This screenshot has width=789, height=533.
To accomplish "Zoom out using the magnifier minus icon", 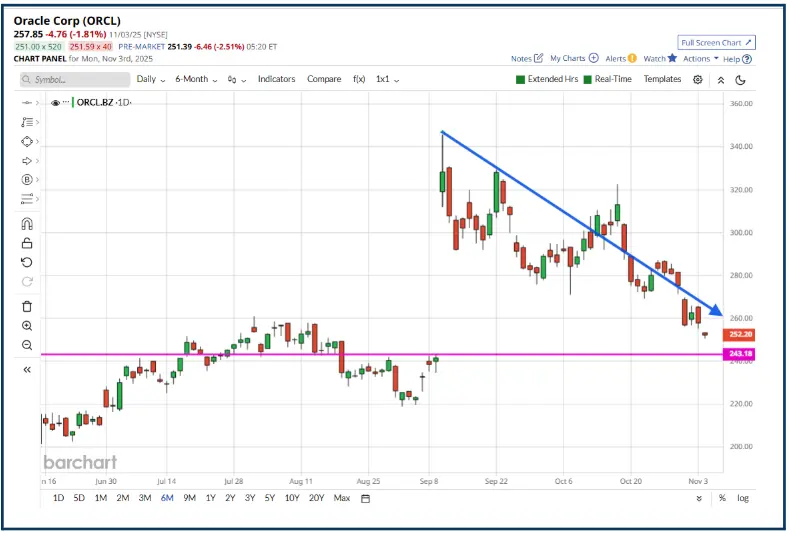I will click(27, 345).
